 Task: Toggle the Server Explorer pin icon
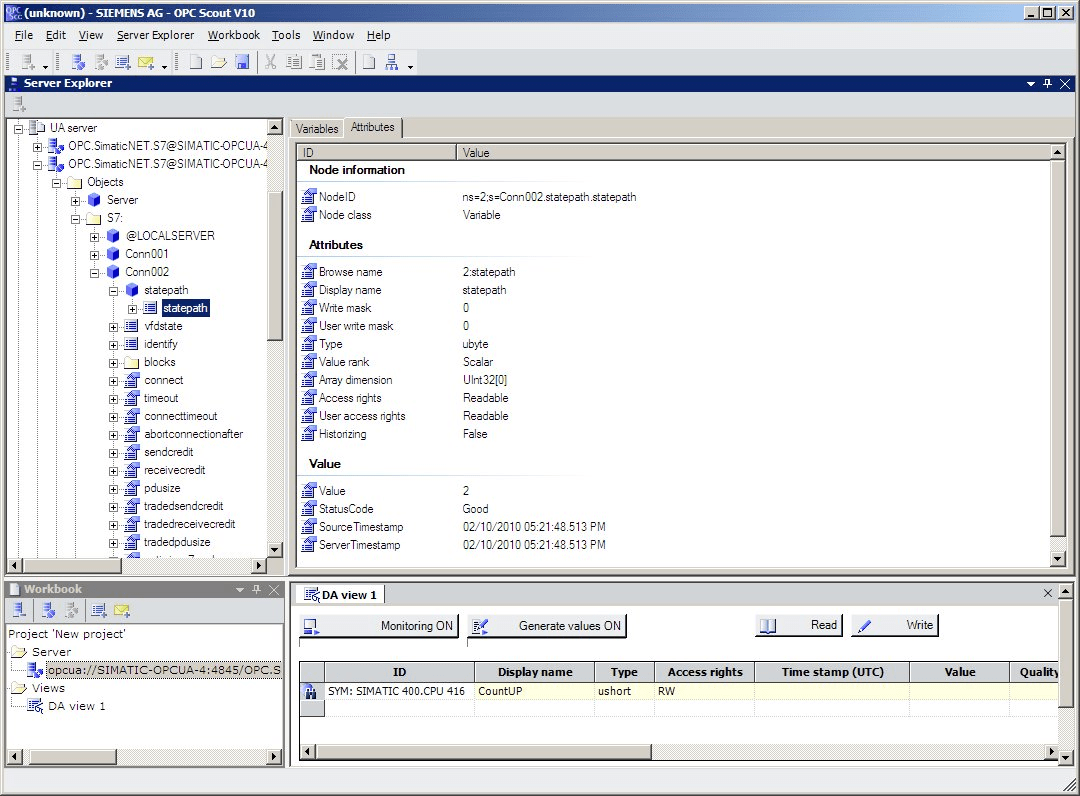click(x=1048, y=83)
